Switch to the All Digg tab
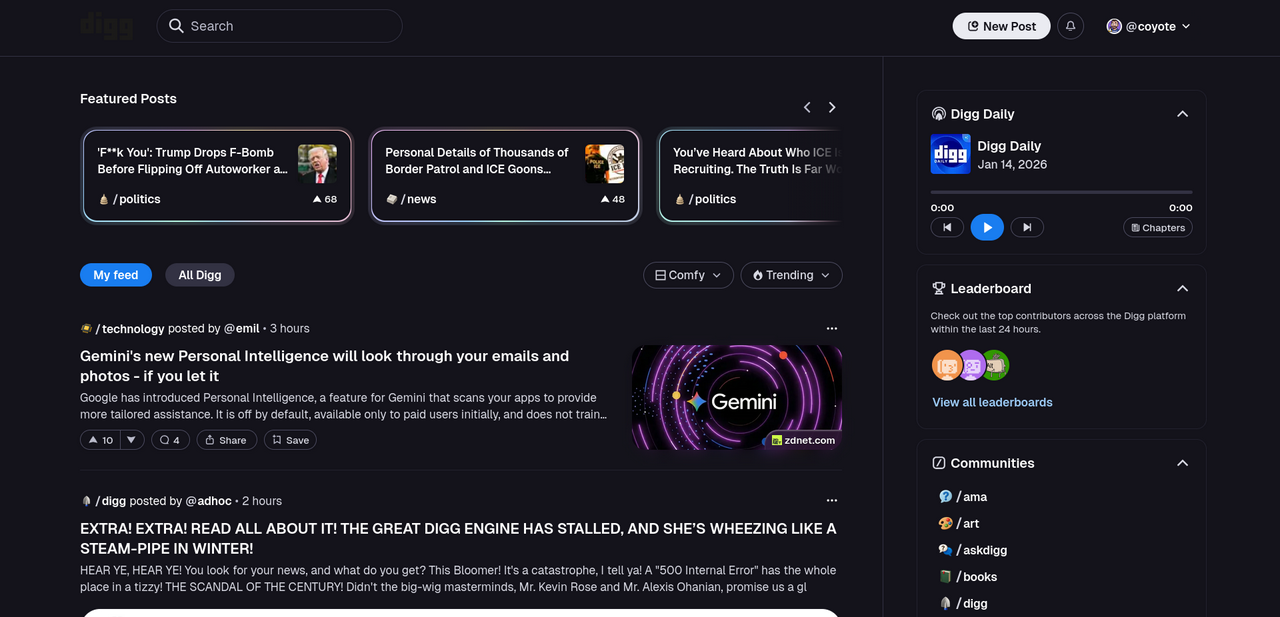This screenshot has width=1280, height=617. point(200,275)
